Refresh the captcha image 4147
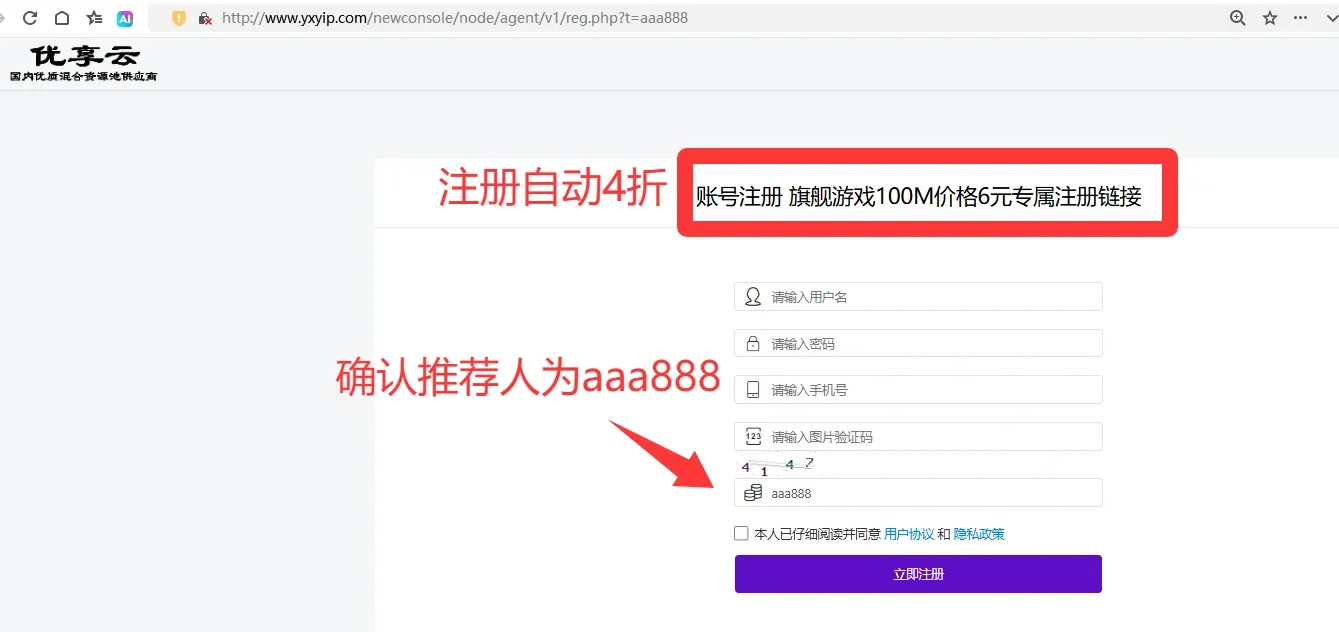Image resolution: width=1339 pixels, height=632 pixels. pos(777,465)
